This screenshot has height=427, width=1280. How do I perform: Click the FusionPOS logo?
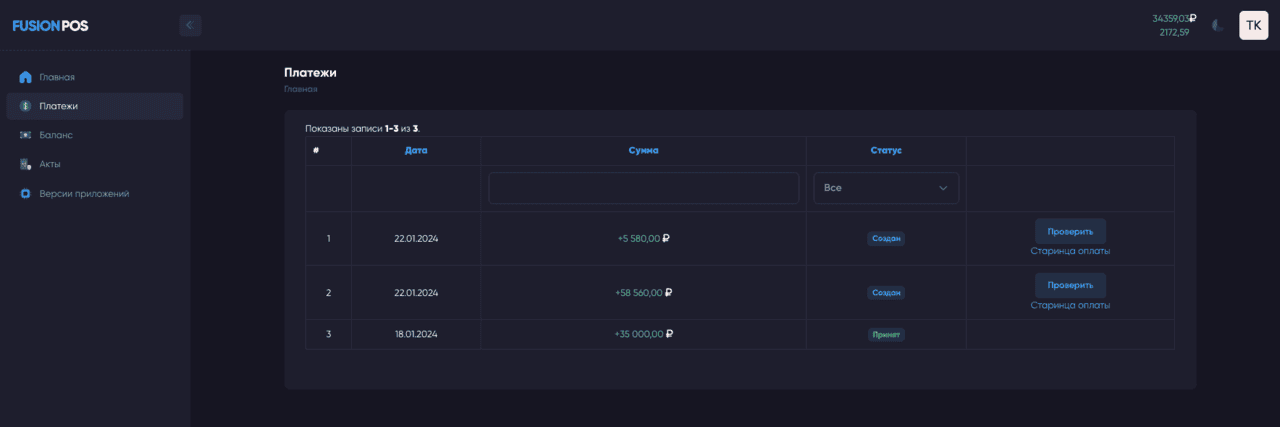pos(50,26)
